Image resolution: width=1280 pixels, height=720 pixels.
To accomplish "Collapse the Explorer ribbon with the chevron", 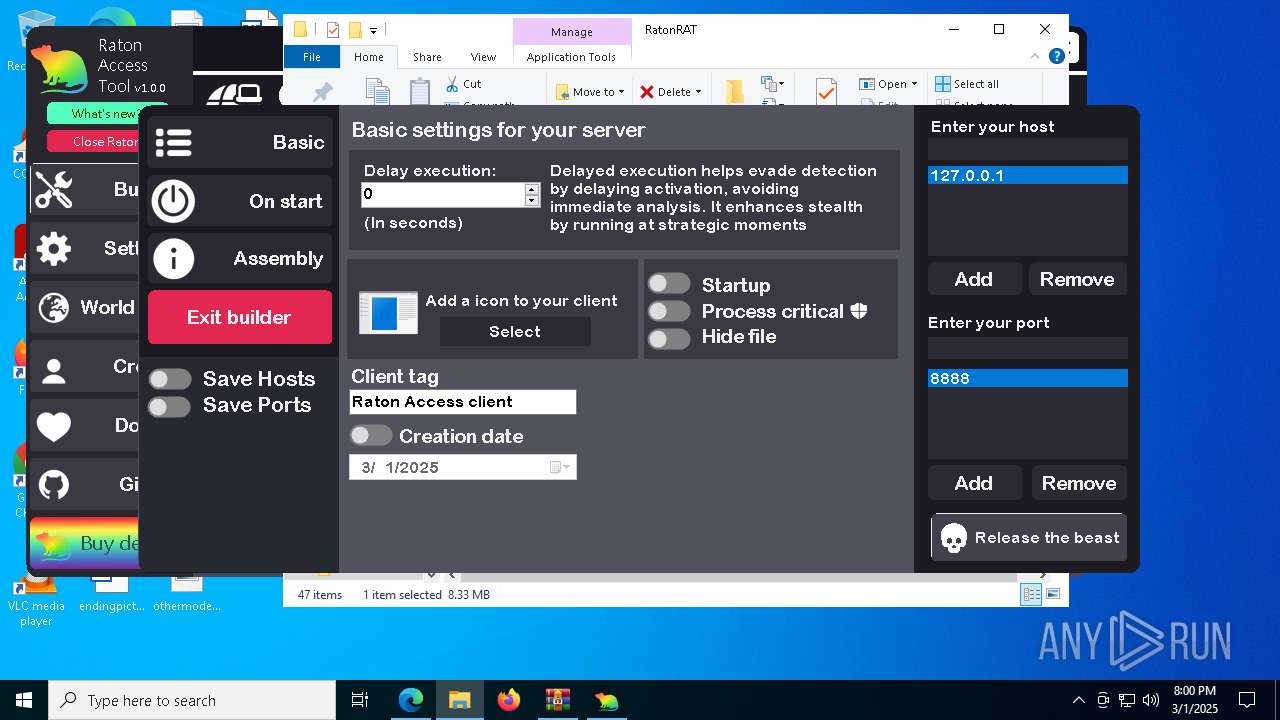I will click(x=1035, y=57).
